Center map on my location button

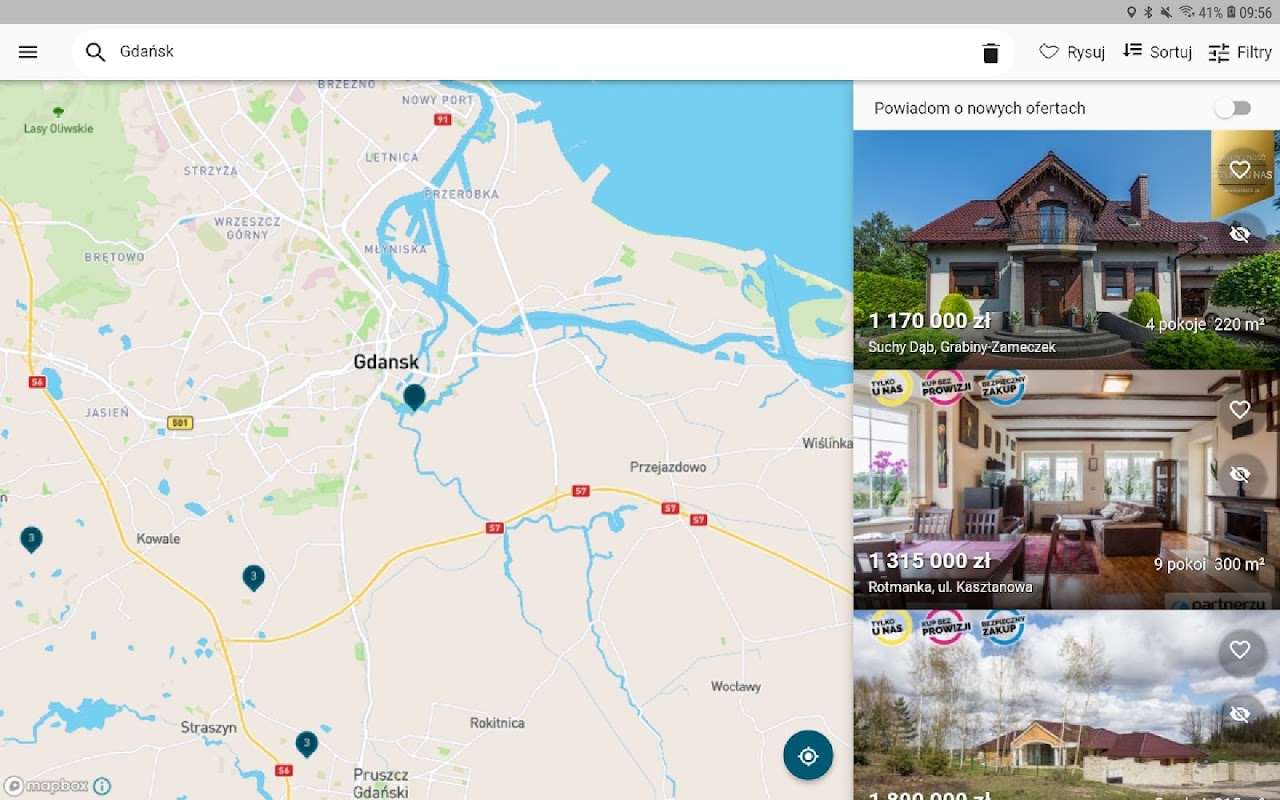tap(808, 756)
